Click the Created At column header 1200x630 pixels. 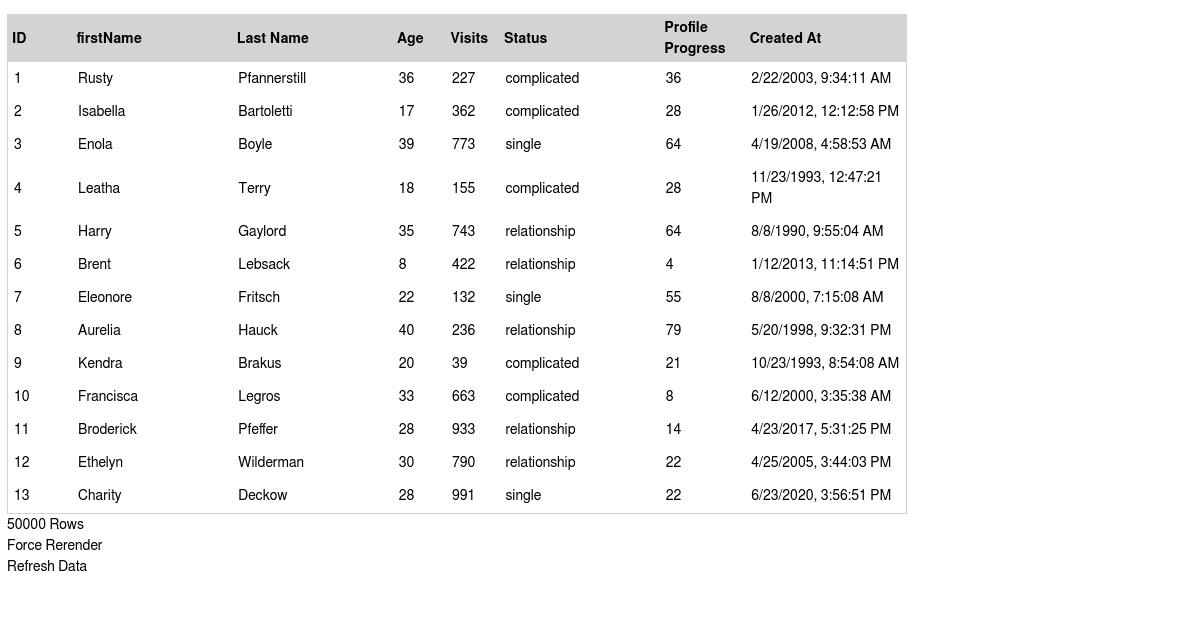(x=785, y=38)
